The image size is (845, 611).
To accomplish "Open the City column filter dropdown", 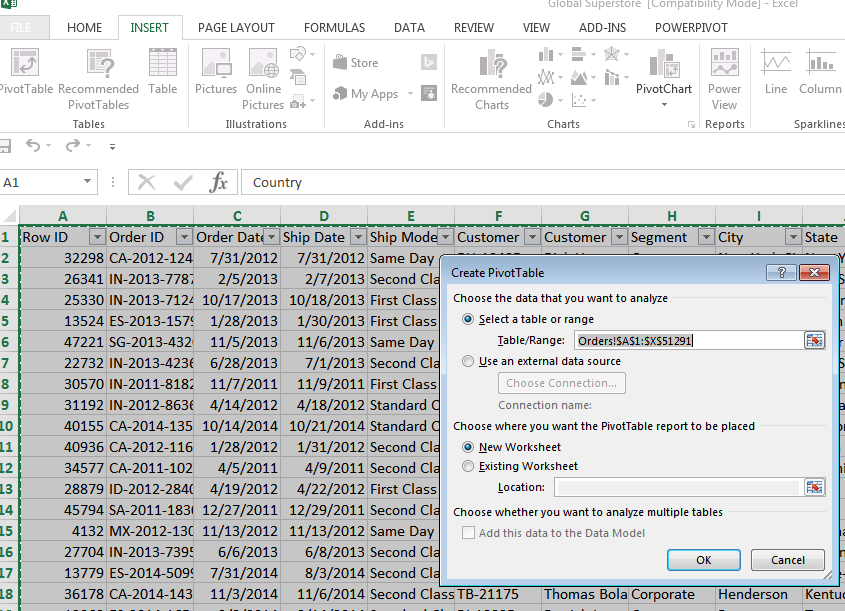I will pos(793,237).
